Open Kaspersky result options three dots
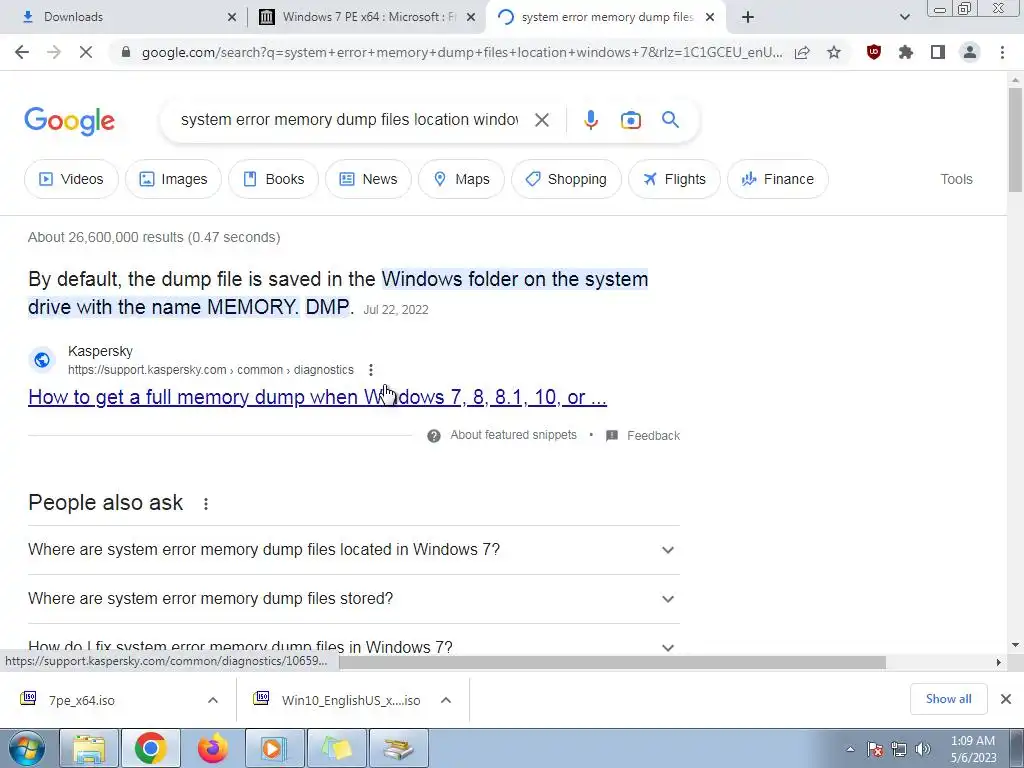Screen dimensions: 1024x768 click(x=371, y=370)
